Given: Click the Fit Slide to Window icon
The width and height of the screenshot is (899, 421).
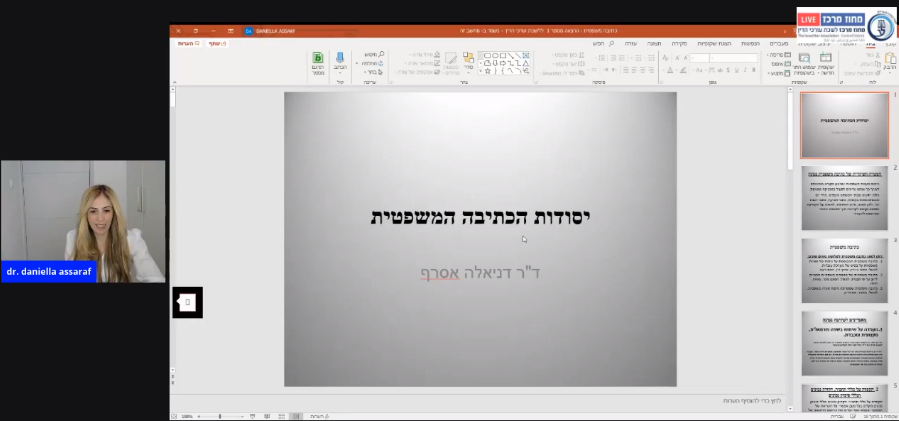Looking at the screenshot, I should tap(174, 416).
